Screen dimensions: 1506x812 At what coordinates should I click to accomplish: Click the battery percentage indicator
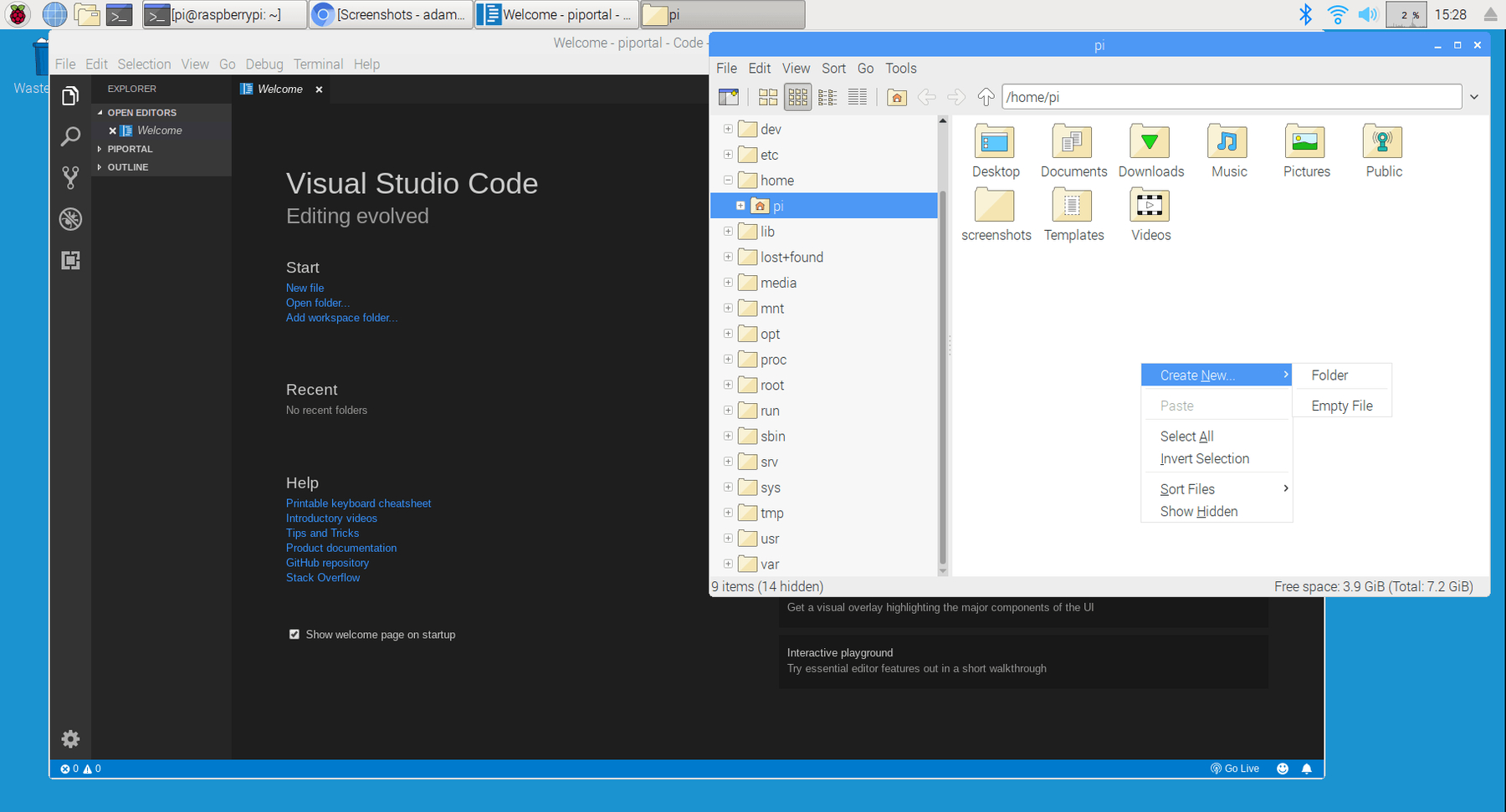point(1406,14)
